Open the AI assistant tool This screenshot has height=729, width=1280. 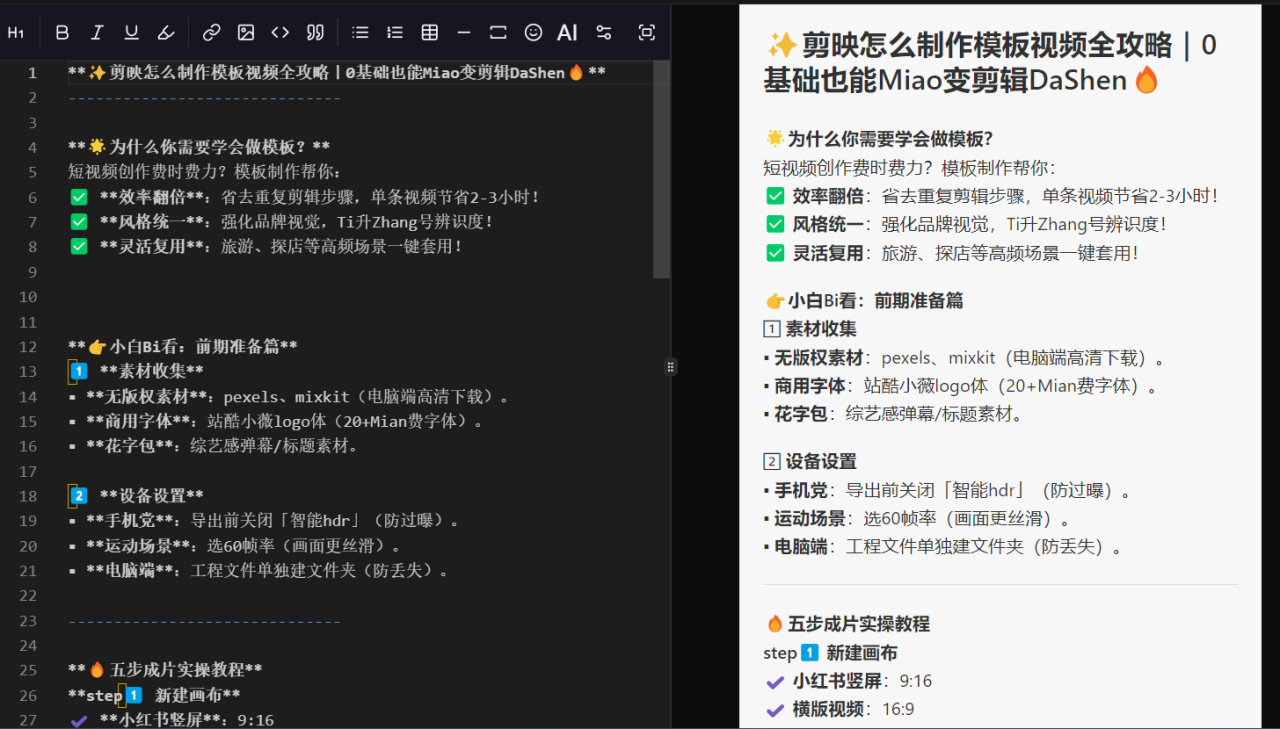coord(567,33)
